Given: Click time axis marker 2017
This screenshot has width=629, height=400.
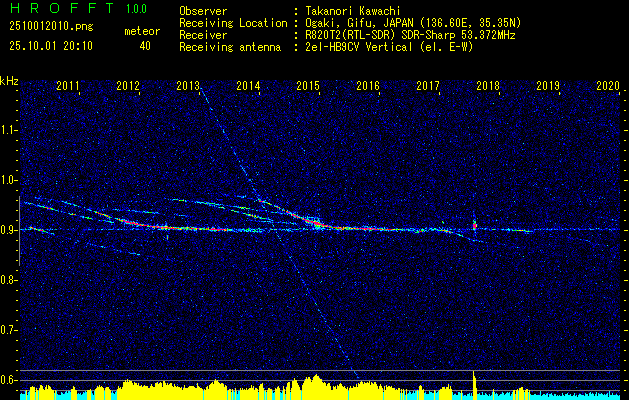Looking at the screenshot, I should click(x=428, y=85).
